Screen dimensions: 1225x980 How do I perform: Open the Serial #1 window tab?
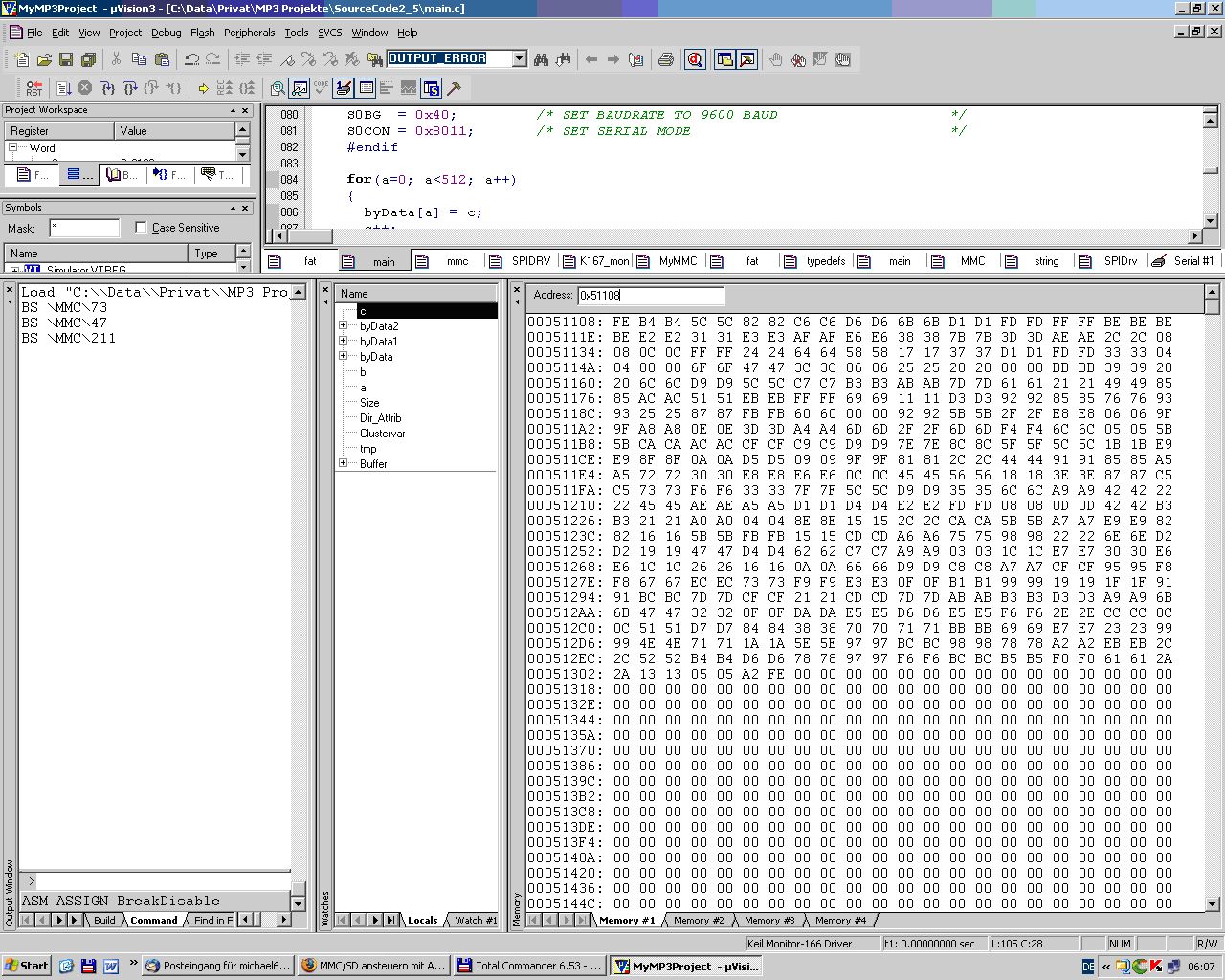click(x=1183, y=260)
